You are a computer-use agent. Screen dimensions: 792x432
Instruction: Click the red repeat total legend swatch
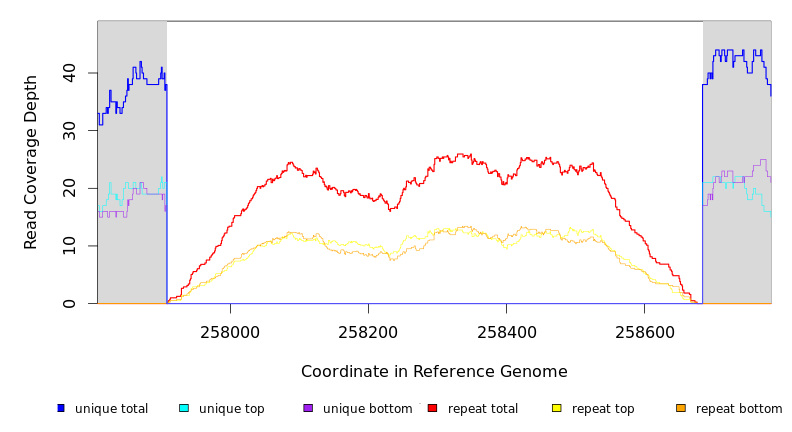pos(432,408)
